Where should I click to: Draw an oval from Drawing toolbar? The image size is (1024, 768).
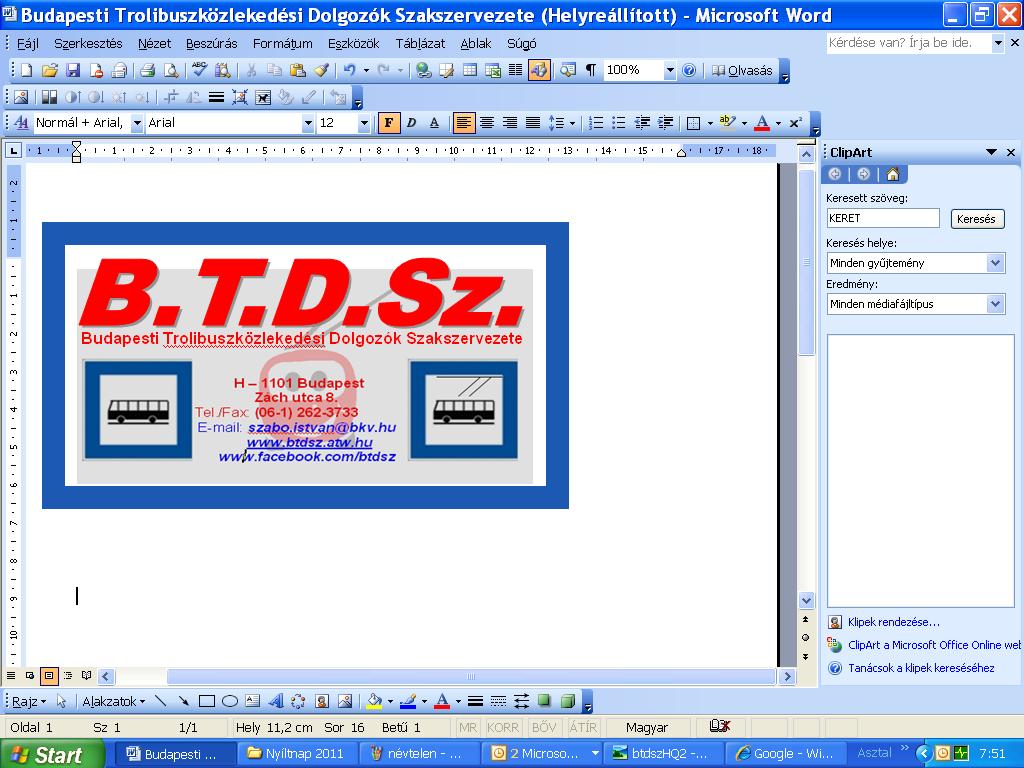(230, 701)
